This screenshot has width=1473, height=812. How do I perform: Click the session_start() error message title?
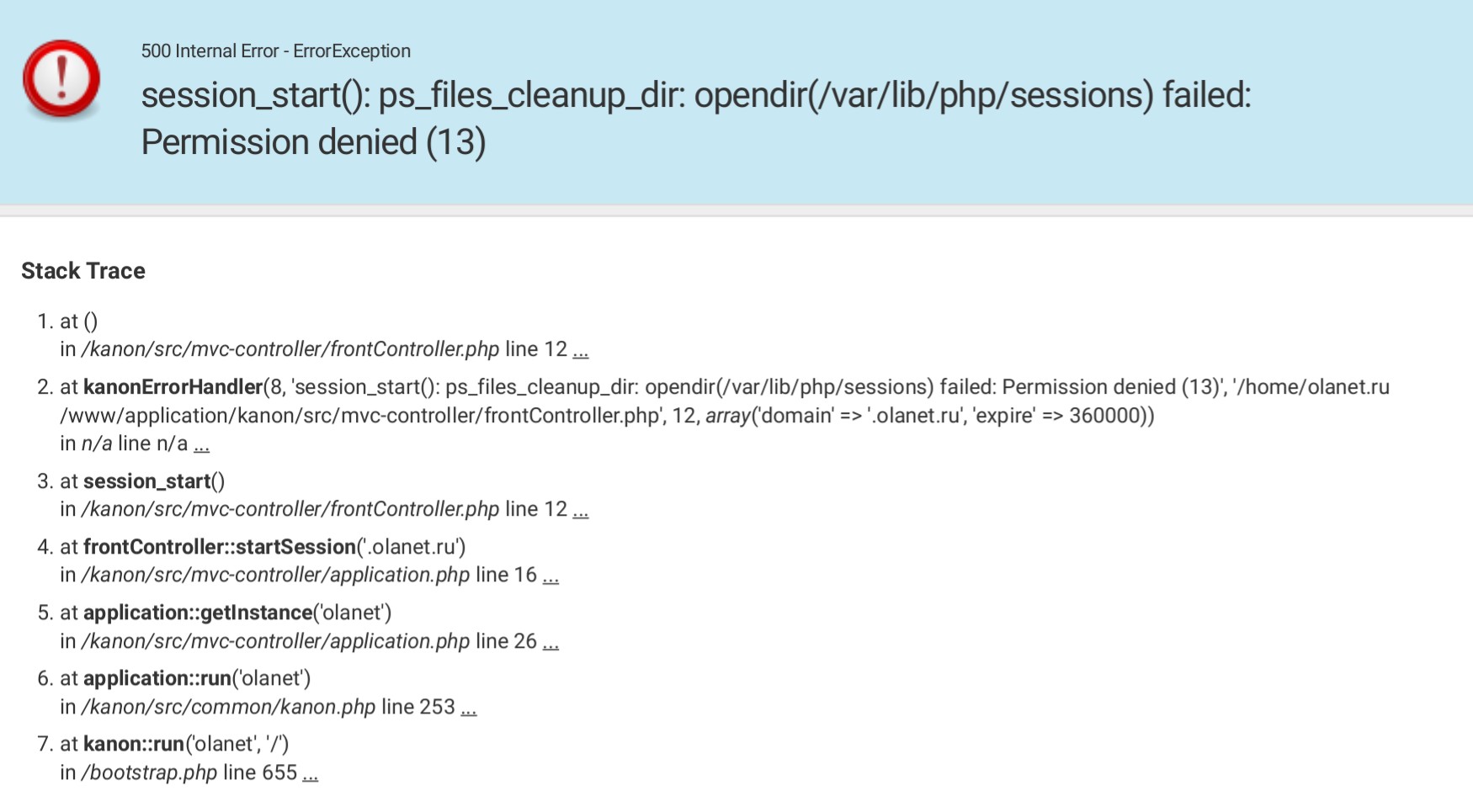click(x=696, y=119)
